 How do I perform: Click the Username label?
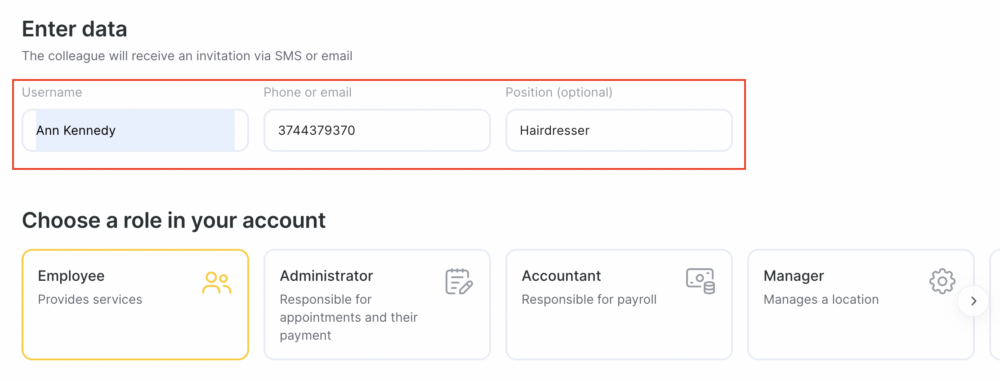point(52,93)
